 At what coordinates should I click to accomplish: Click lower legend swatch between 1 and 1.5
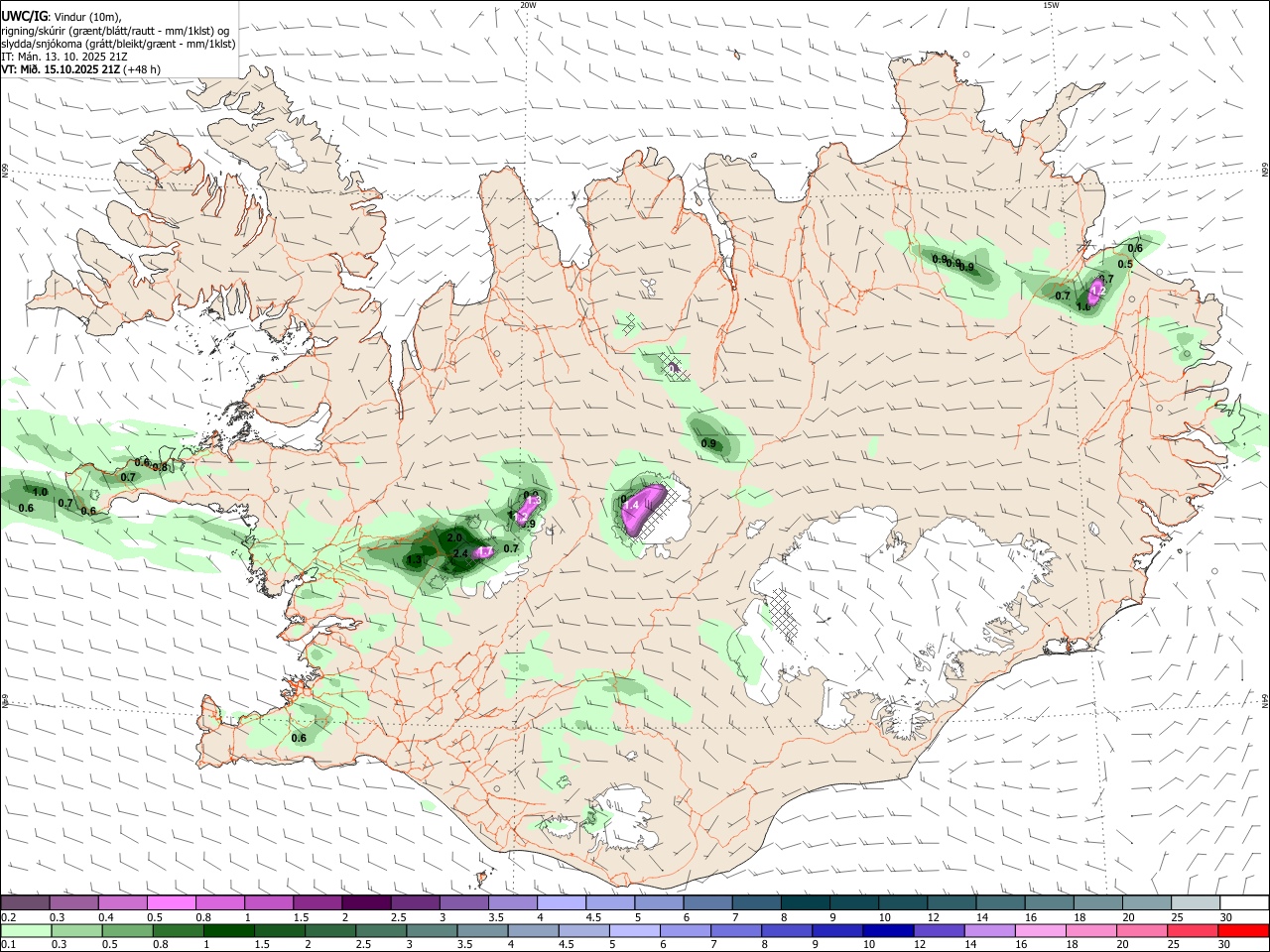coord(228,931)
